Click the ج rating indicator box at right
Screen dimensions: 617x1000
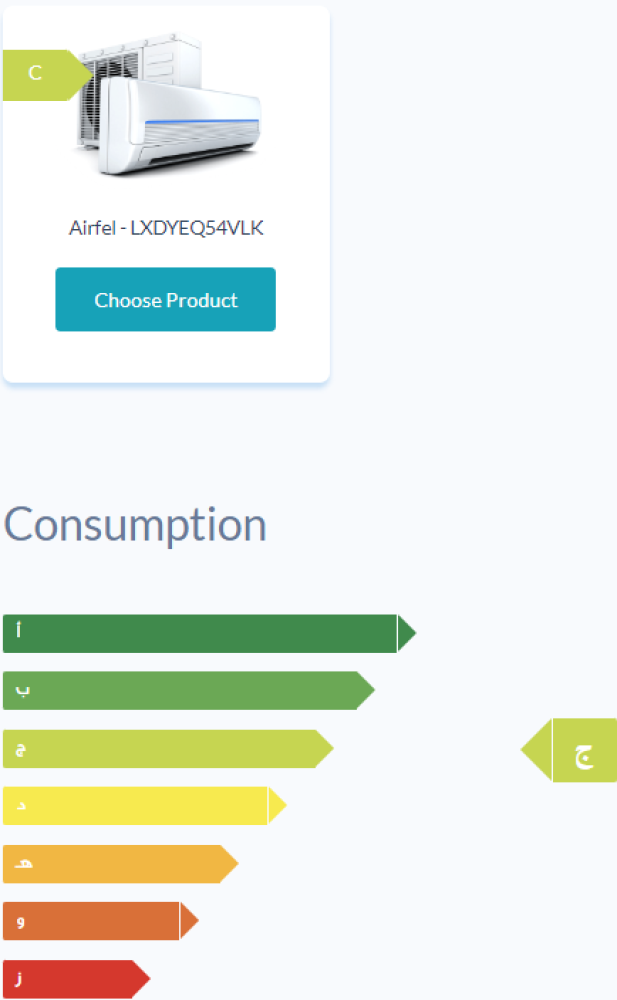[584, 750]
